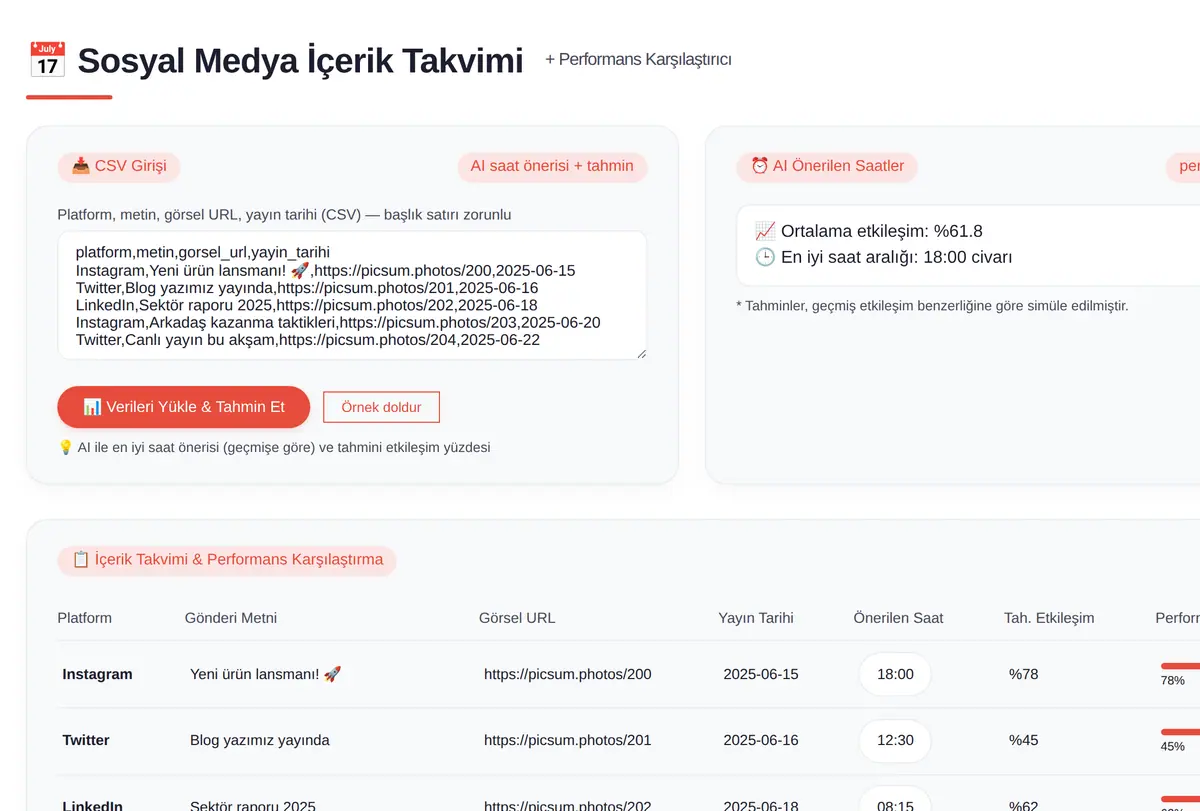
Task: Click 'AI saat önerisi + tahmin' badge
Action: click(x=552, y=166)
